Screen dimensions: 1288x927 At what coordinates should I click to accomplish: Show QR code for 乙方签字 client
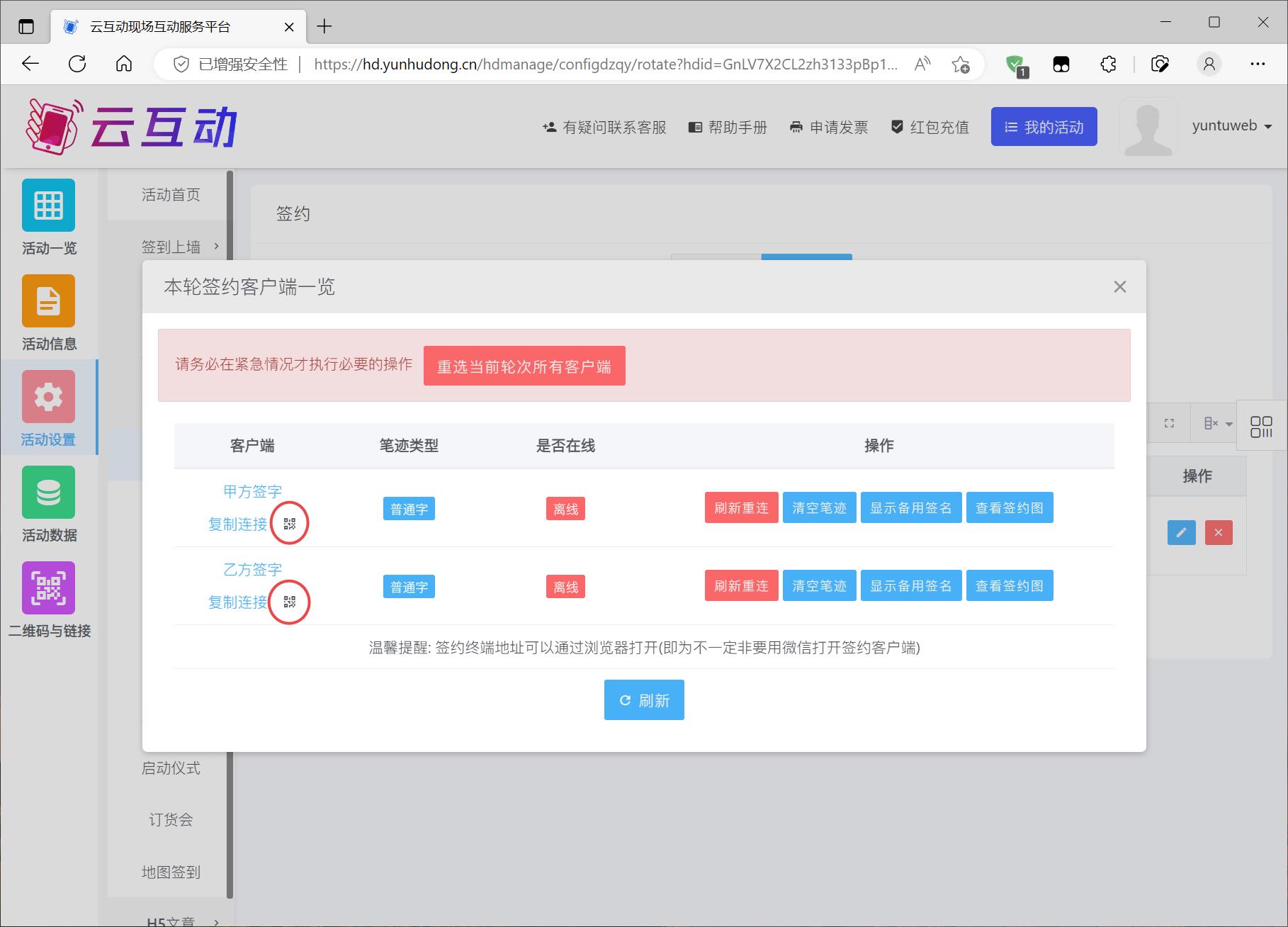(x=289, y=602)
